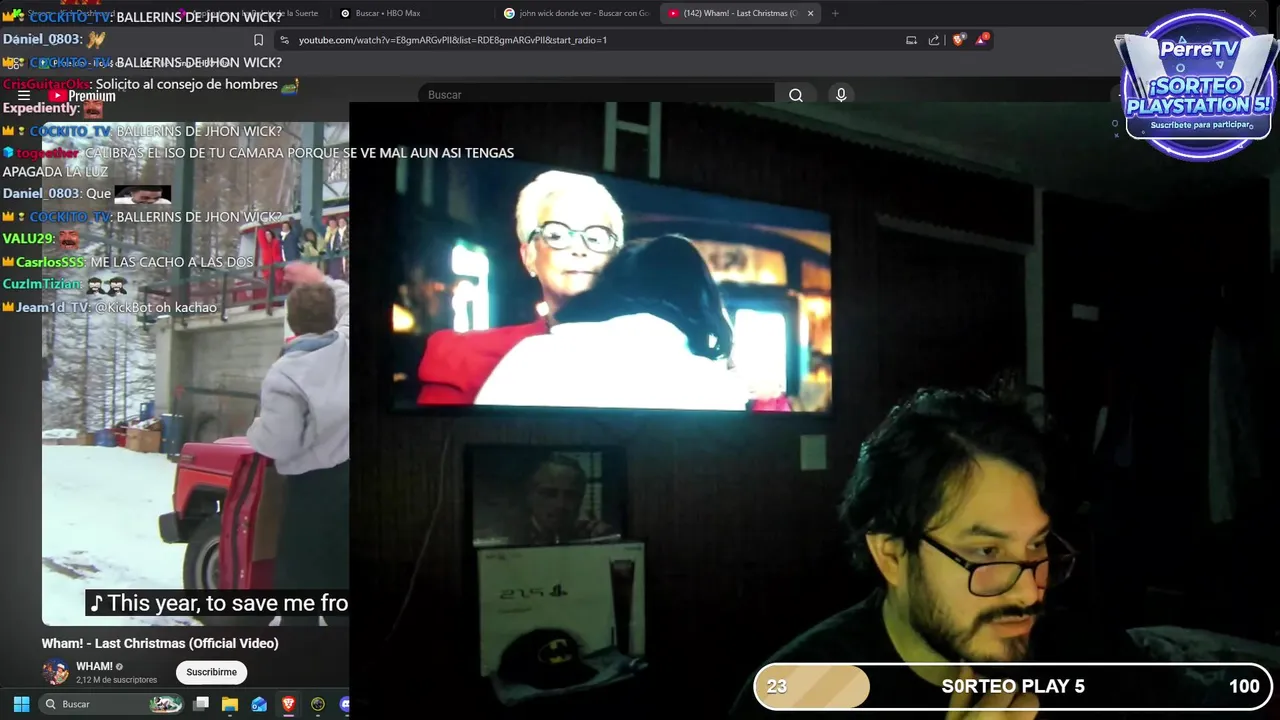Click the 2,12 M de suscriptores text

[117, 680]
